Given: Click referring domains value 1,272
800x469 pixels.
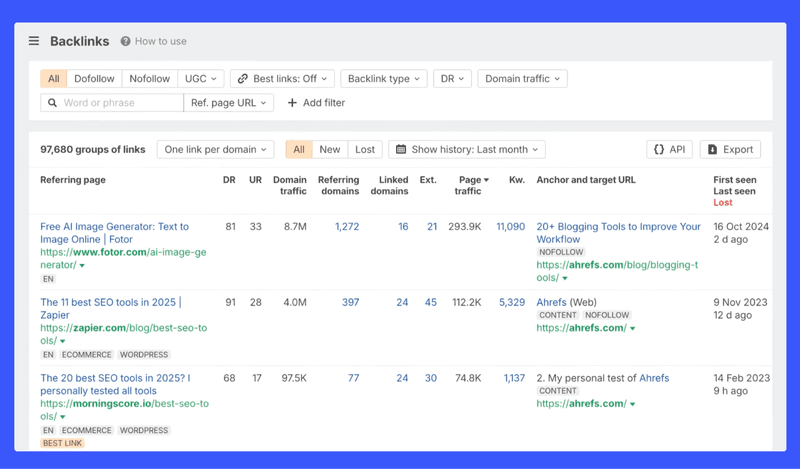Looking at the screenshot, I should (347, 227).
